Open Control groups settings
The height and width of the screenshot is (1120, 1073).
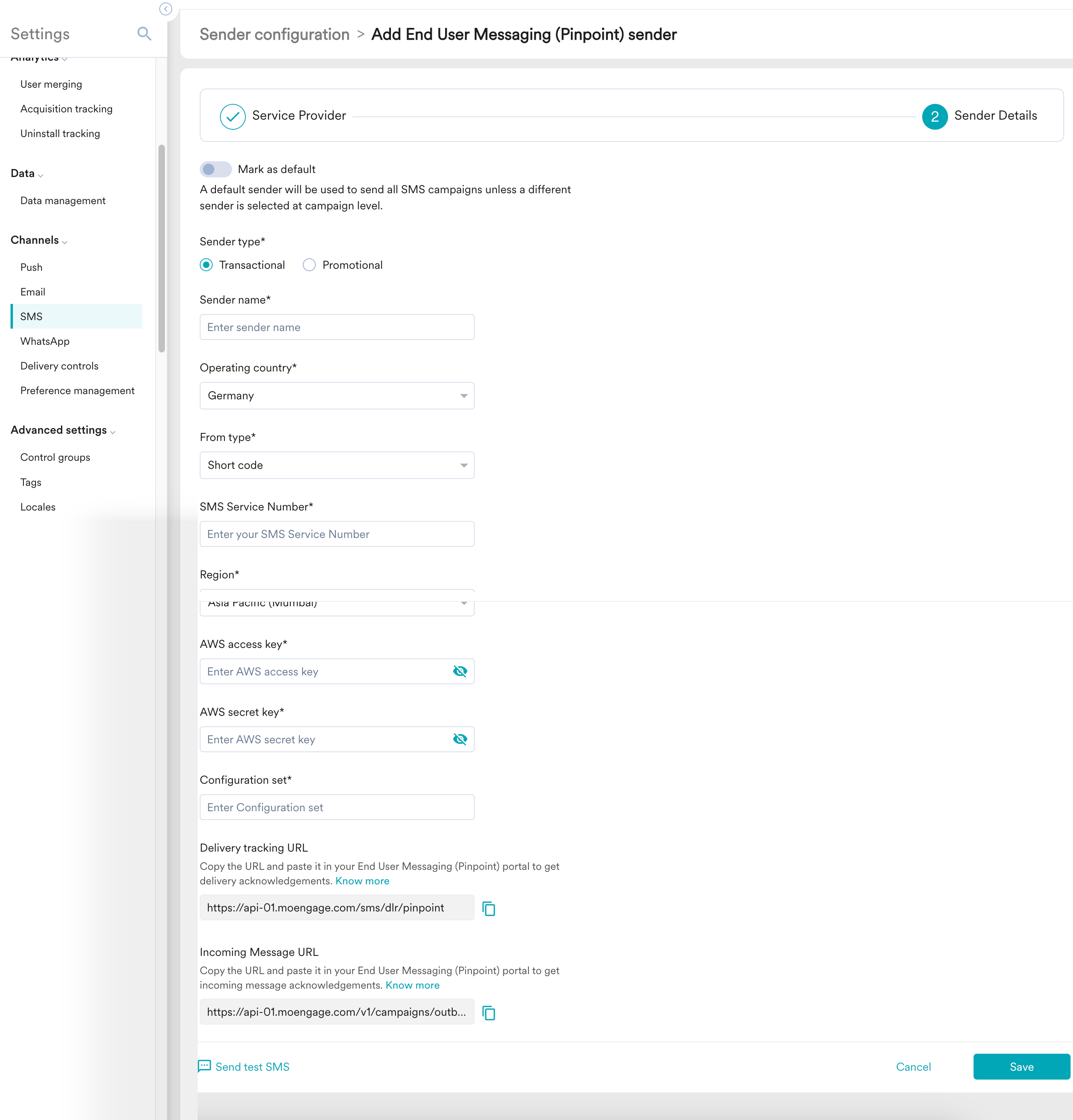coord(55,457)
